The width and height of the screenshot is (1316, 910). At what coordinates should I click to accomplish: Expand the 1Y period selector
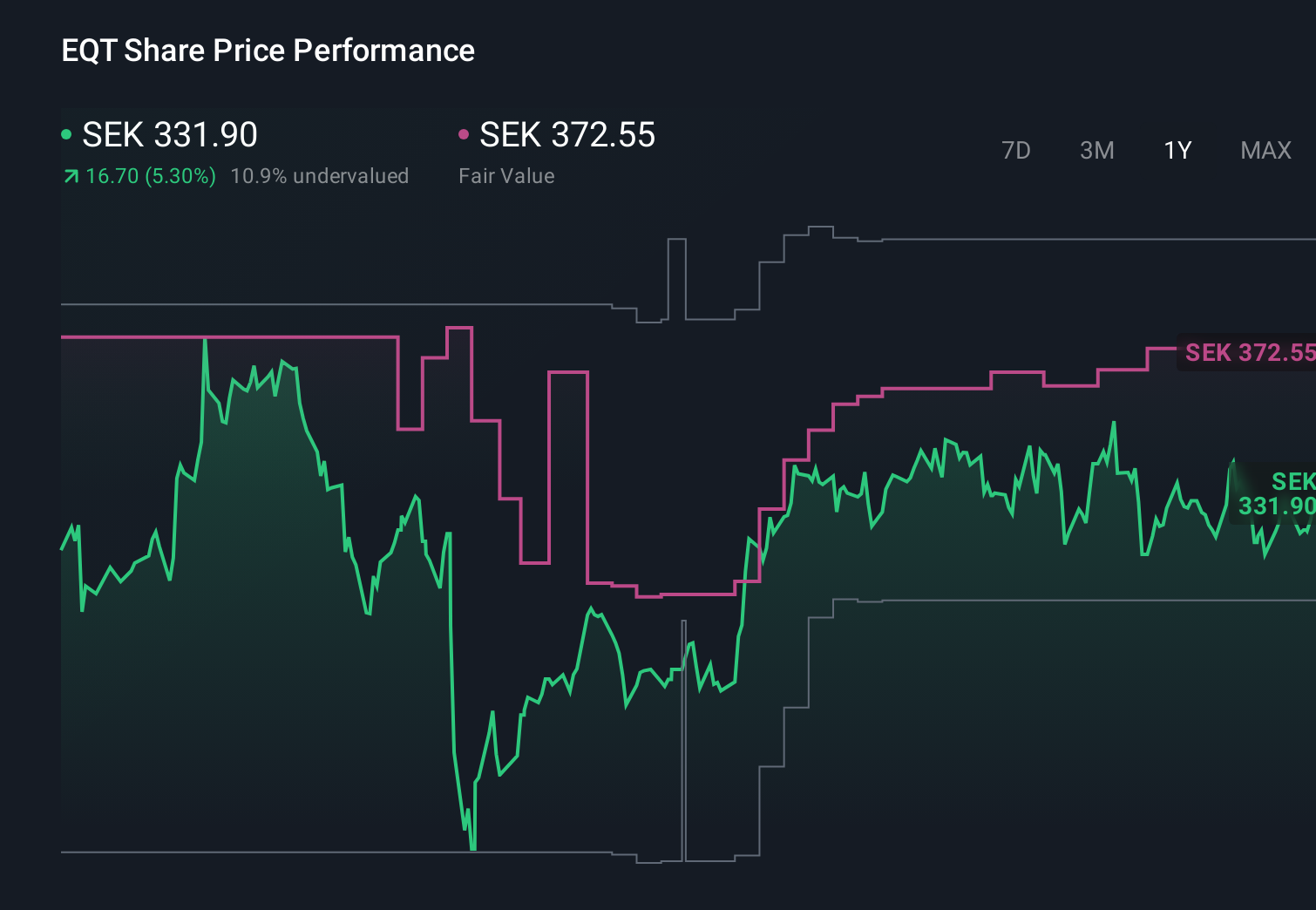(1176, 150)
